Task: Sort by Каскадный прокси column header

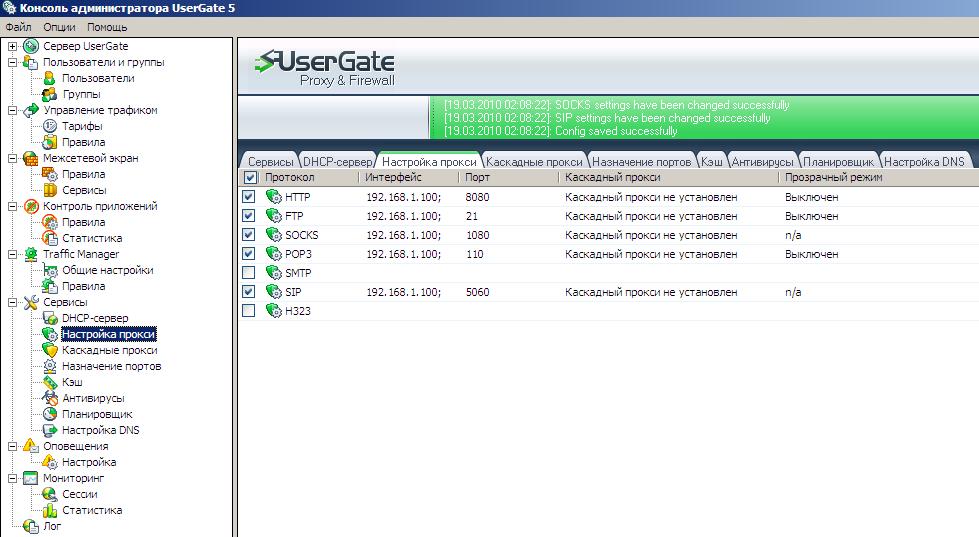Action: click(x=669, y=177)
